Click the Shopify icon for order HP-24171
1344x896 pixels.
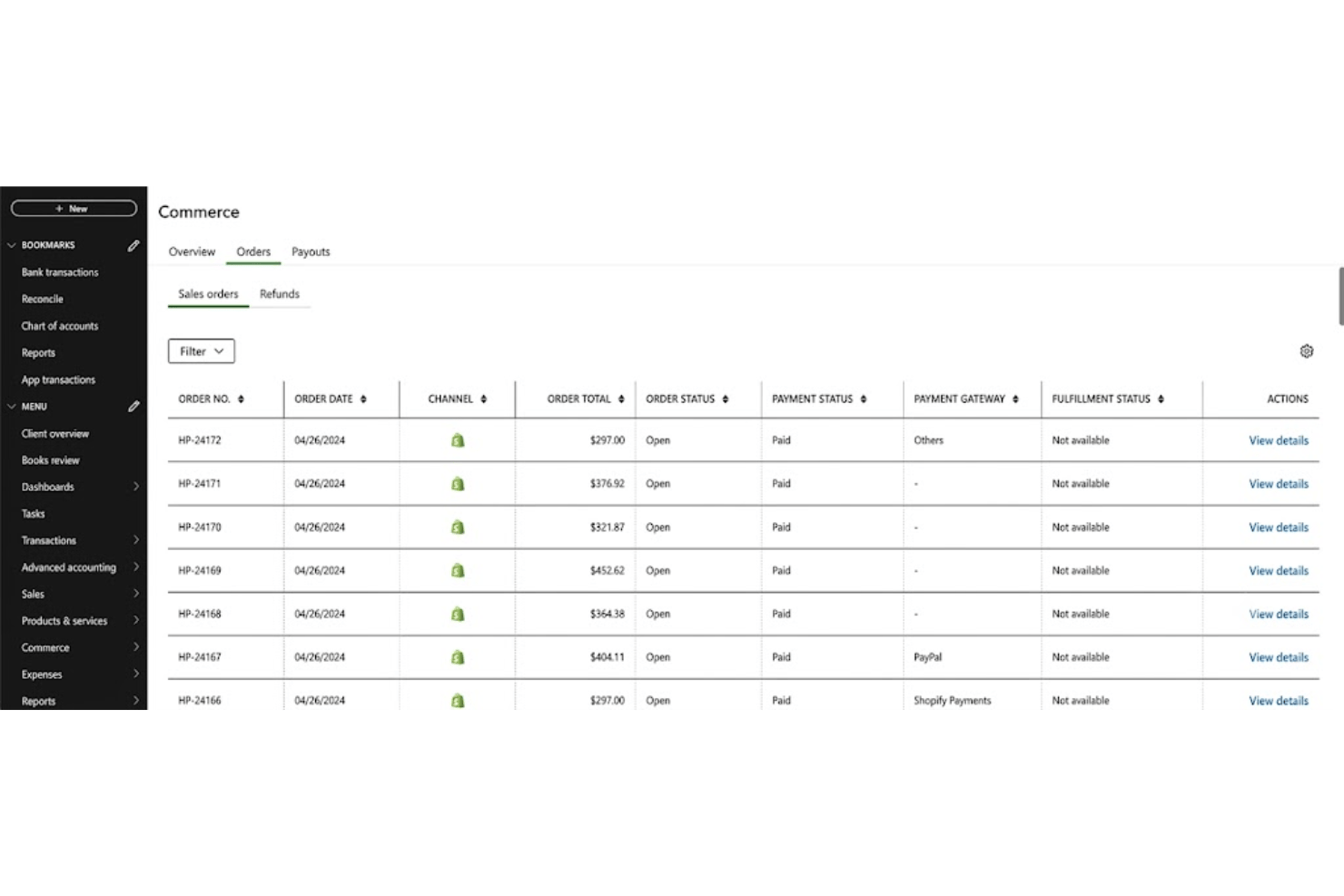pyautogui.click(x=458, y=484)
